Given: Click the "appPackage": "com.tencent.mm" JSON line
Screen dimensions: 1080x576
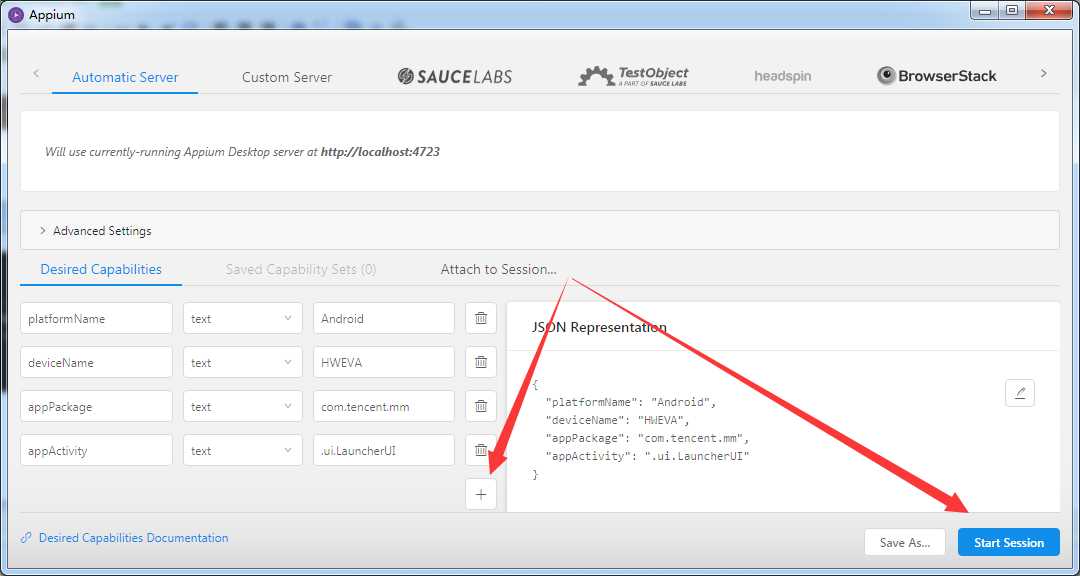Looking at the screenshot, I should pos(647,438).
